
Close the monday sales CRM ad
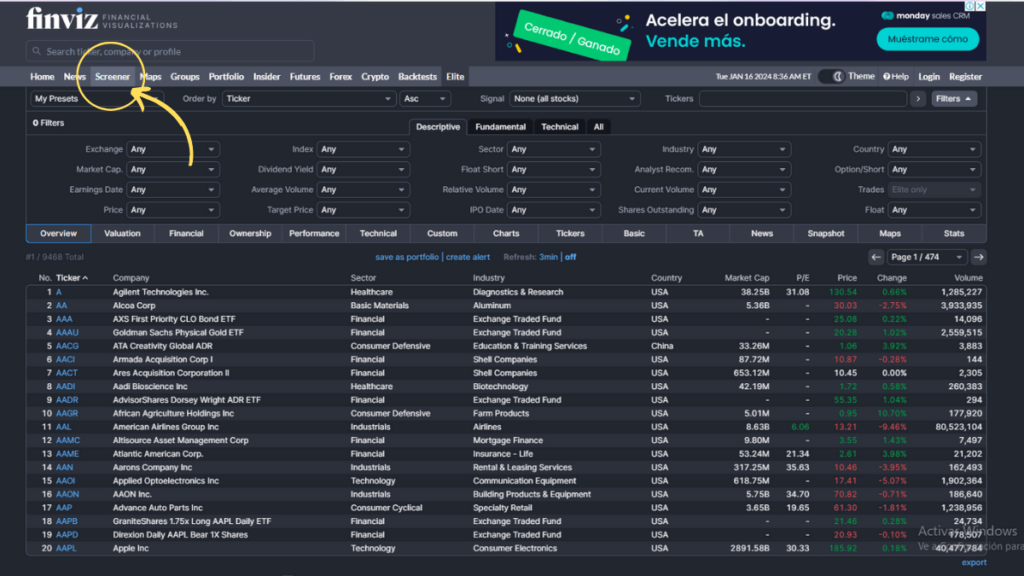[x=980, y=6]
